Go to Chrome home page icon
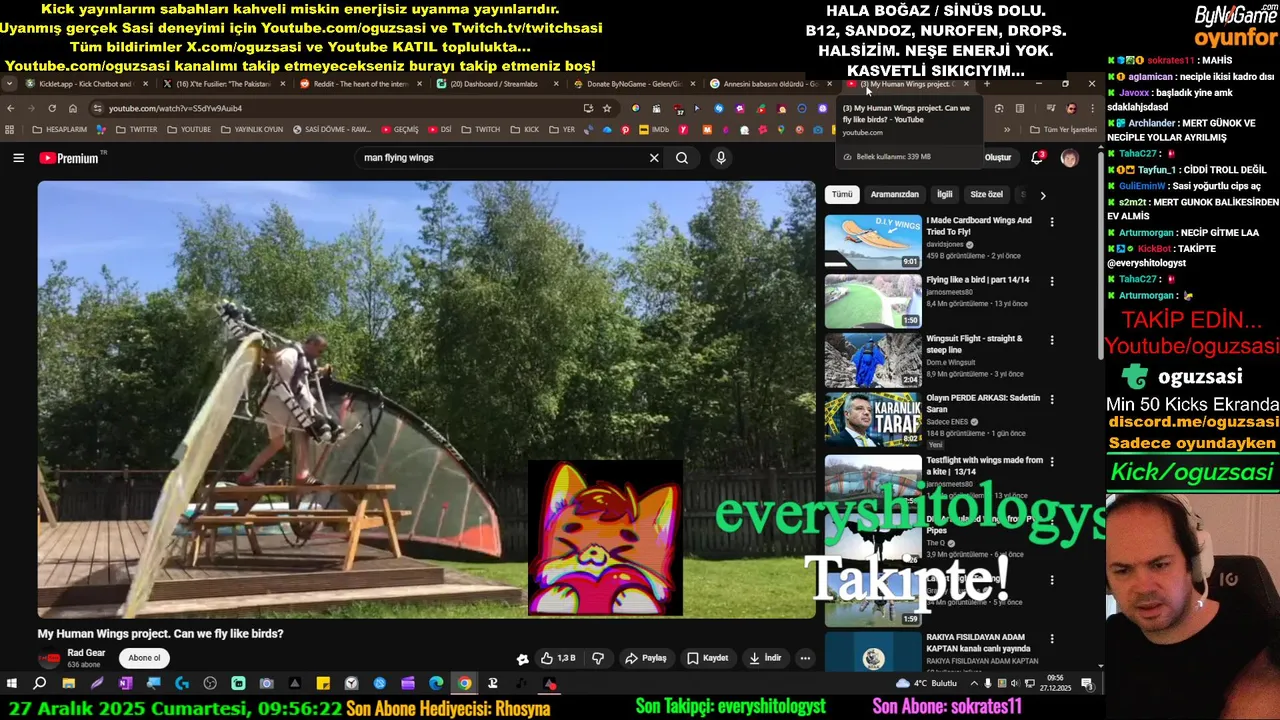The image size is (1280, 720). point(73,108)
